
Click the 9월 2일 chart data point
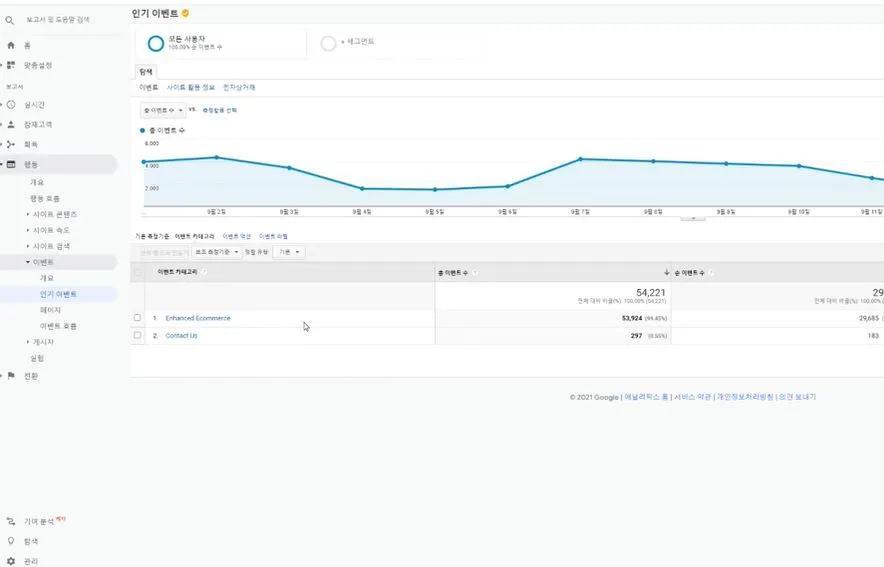216,157
